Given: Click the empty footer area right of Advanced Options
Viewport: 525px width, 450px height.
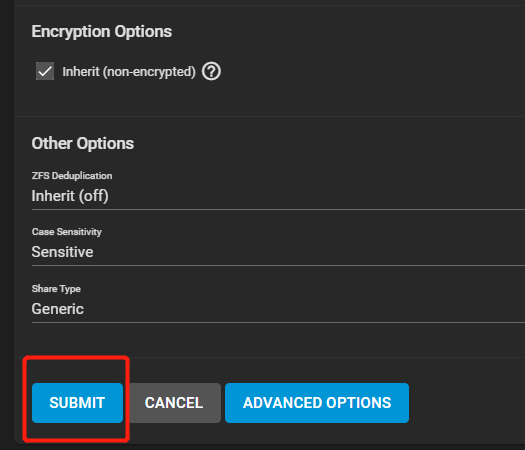Looking at the screenshot, I should [467, 403].
